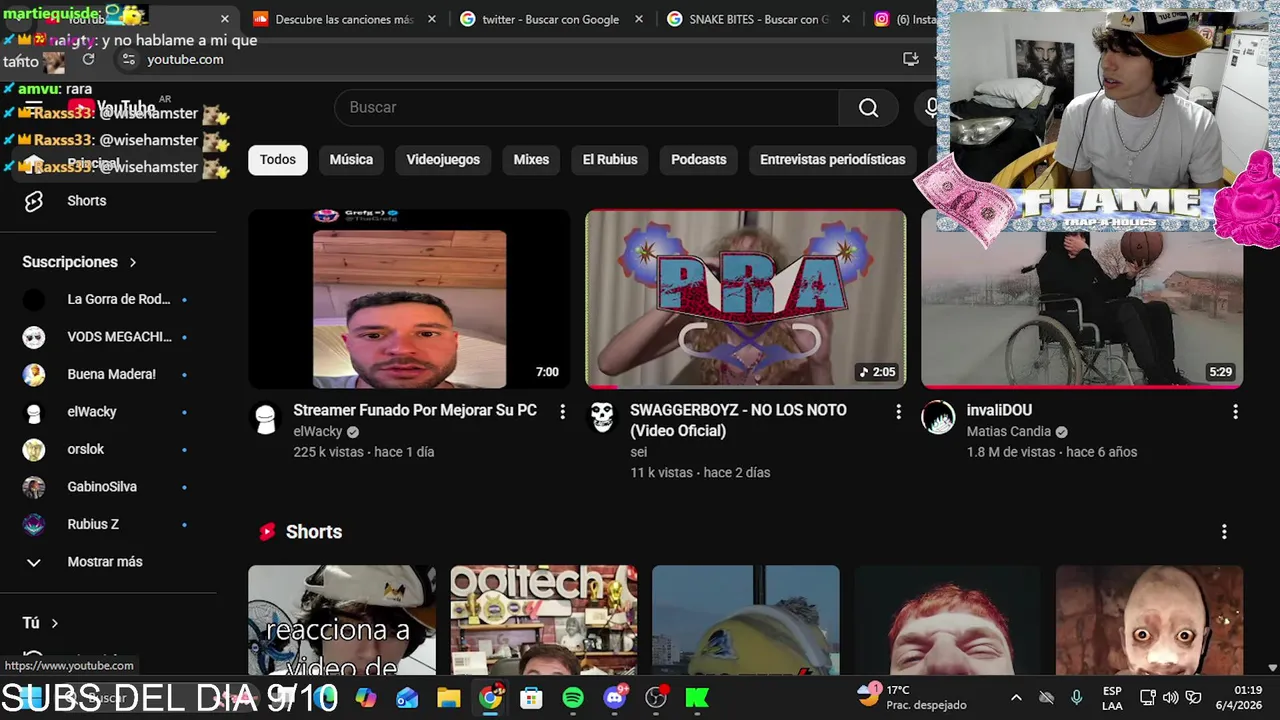Click the sei channel avatar beside SWAGGERBOYZ video
Viewport: 1280px width, 720px height.
point(602,418)
